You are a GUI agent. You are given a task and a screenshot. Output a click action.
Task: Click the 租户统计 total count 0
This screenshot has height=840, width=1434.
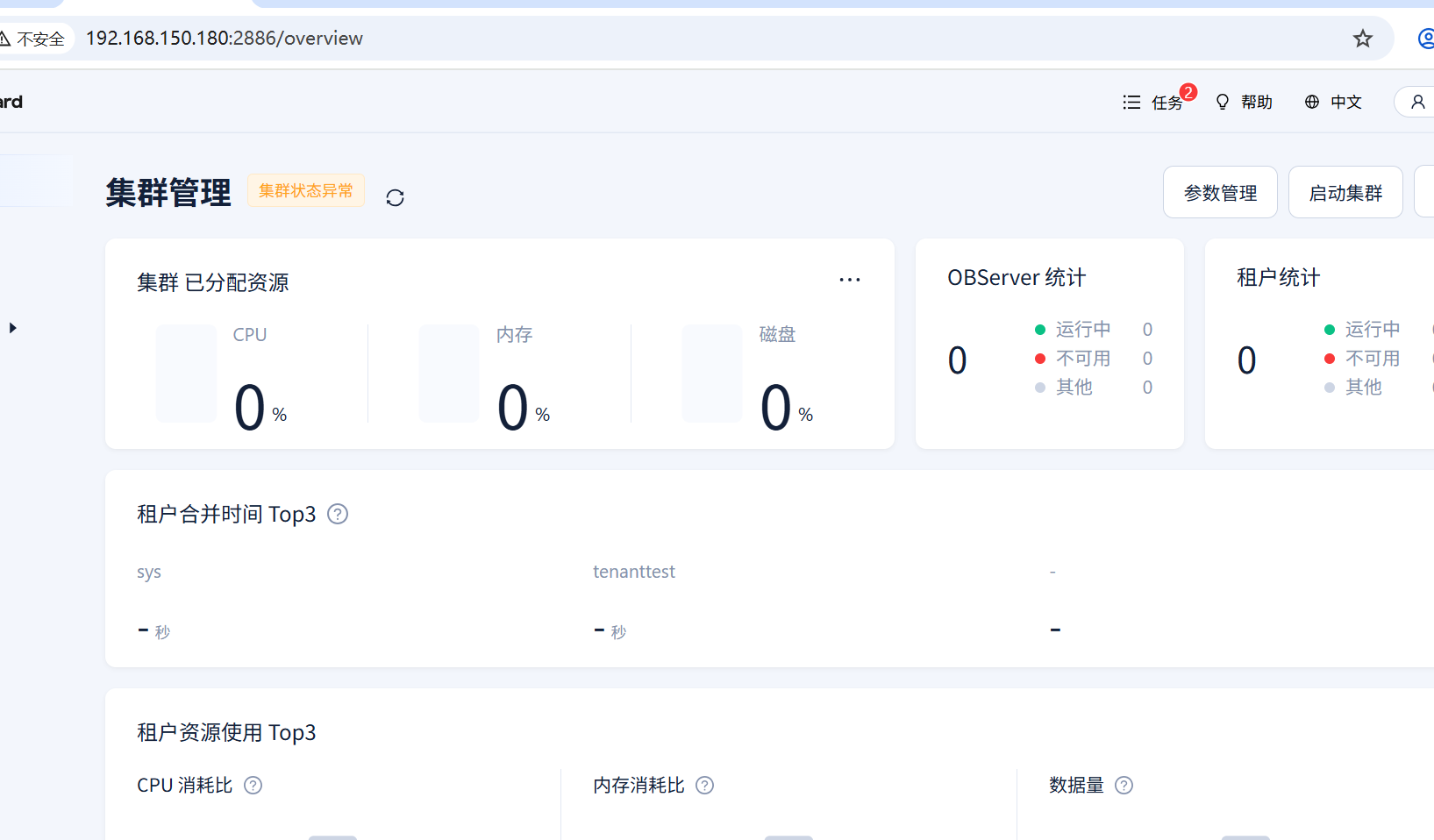point(1246,360)
